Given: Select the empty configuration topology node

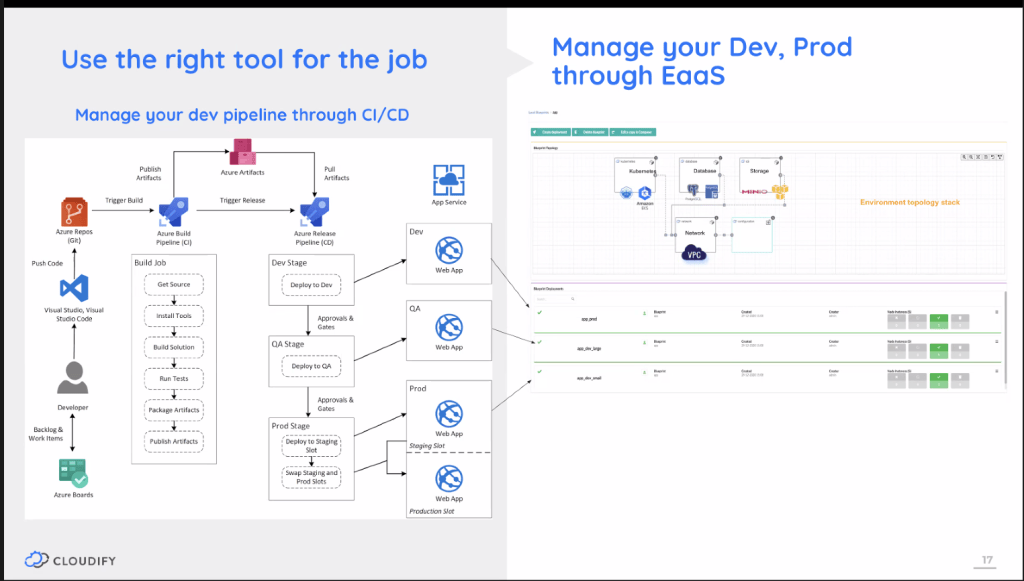Looking at the screenshot, I should (x=752, y=235).
